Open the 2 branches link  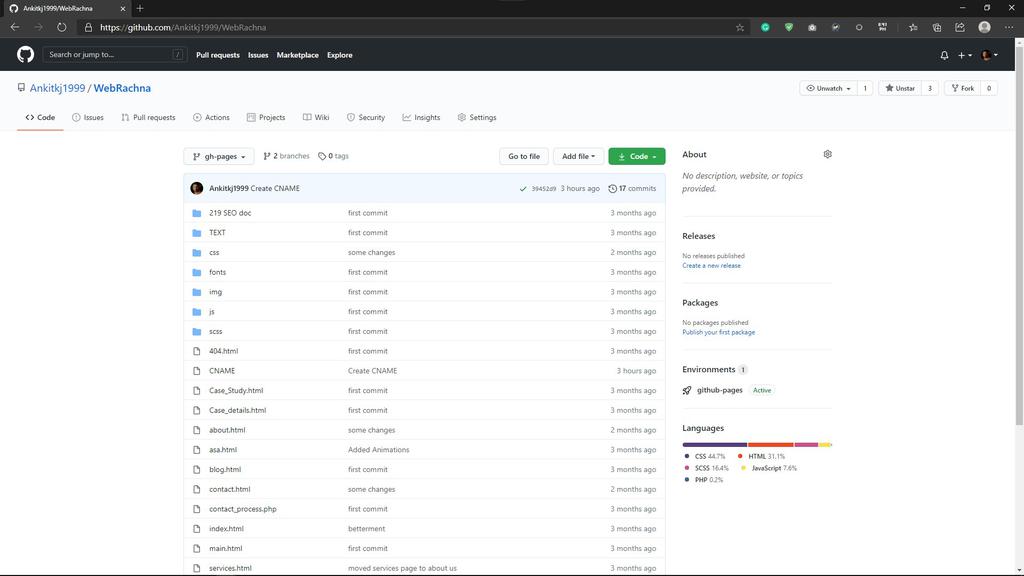(x=286, y=156)
